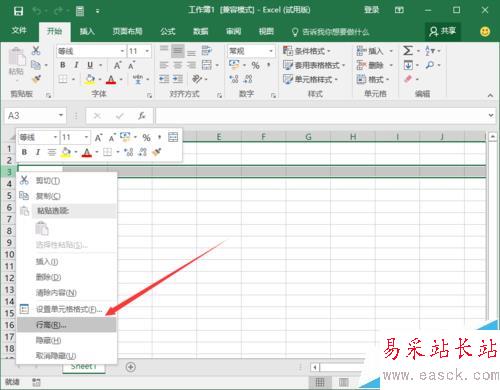Viewport: 500px width, 390px height.
Task: Click the Copy icon in ribbon clipboard group
Action: click(36, 65)
